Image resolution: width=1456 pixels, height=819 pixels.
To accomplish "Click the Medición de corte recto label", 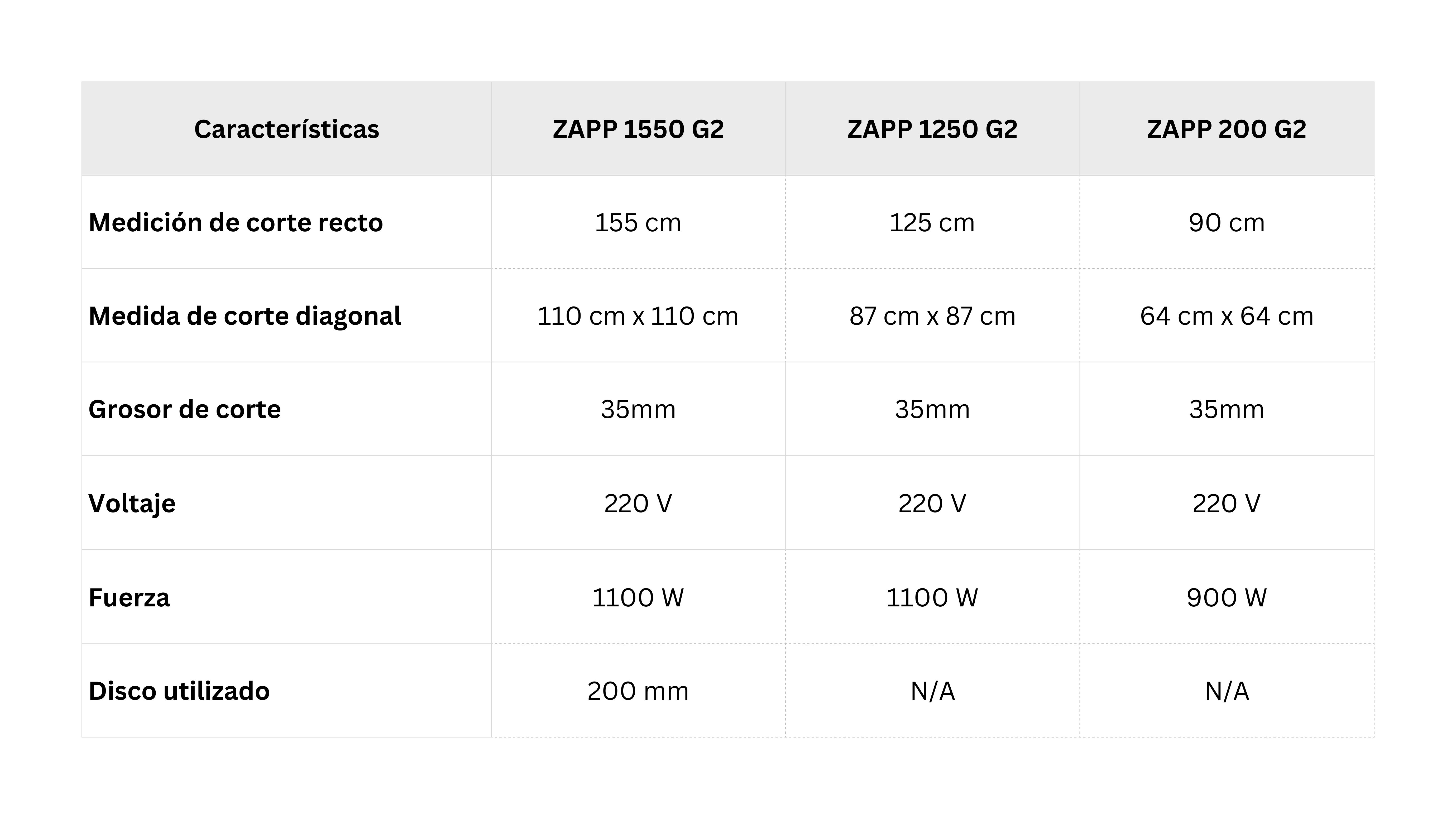I will pyautogui.click(x=236, y=222).
